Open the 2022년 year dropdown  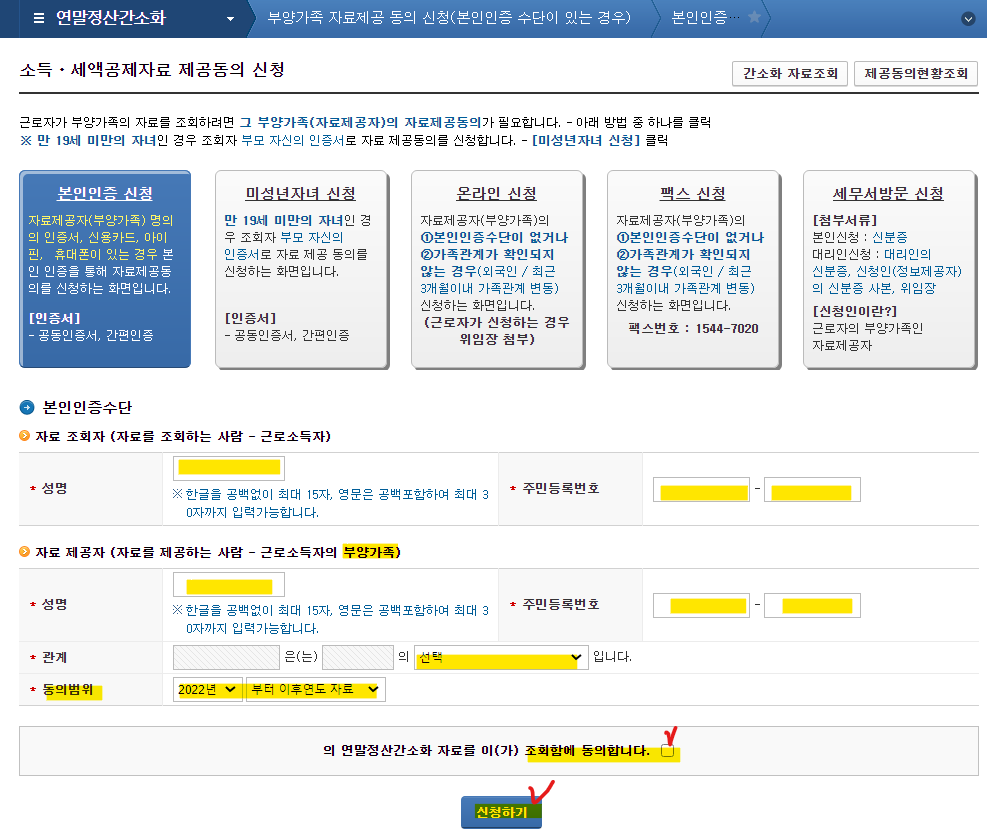point(207,690)
